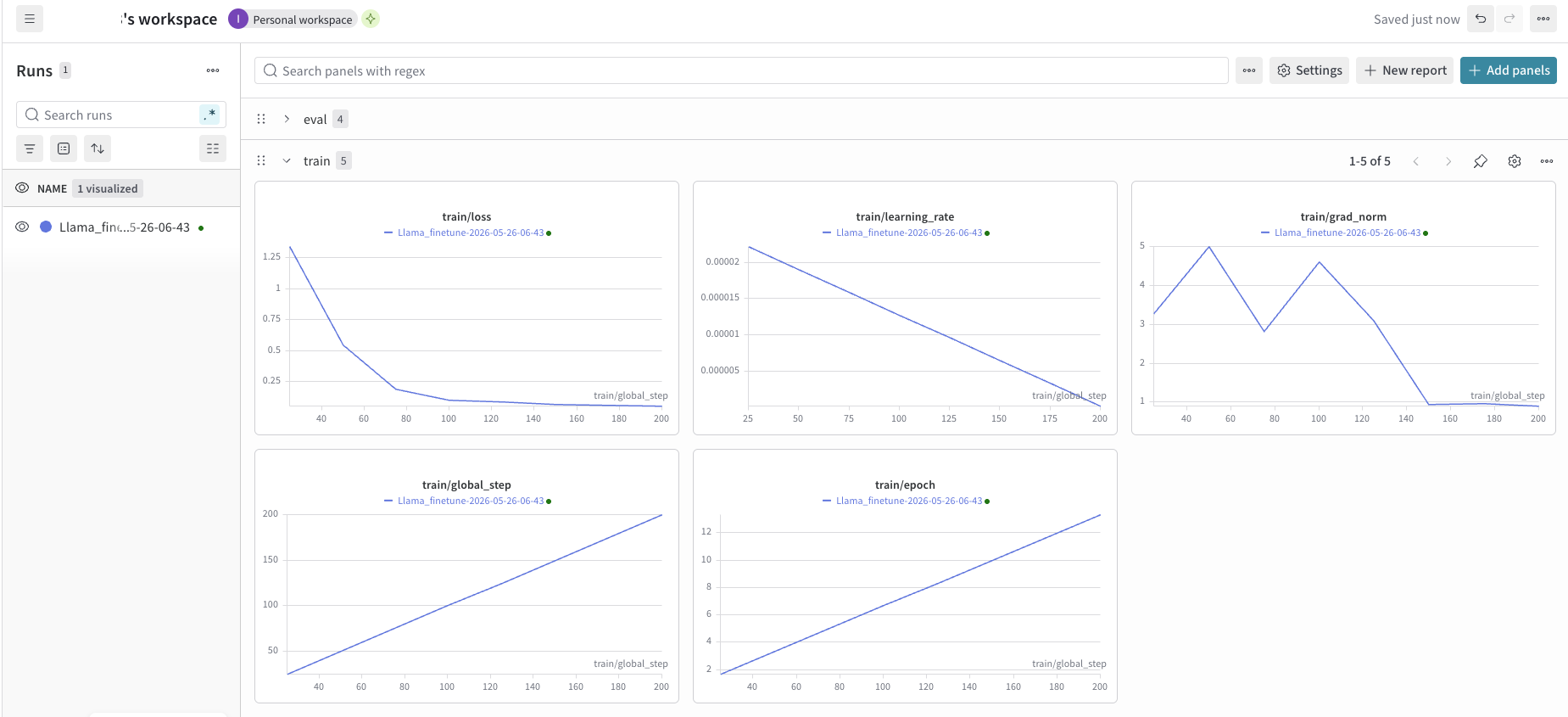The image size is (1568, 717).
Task: Open the Runs sidebar overflow menu
Action: pos(213,70)
